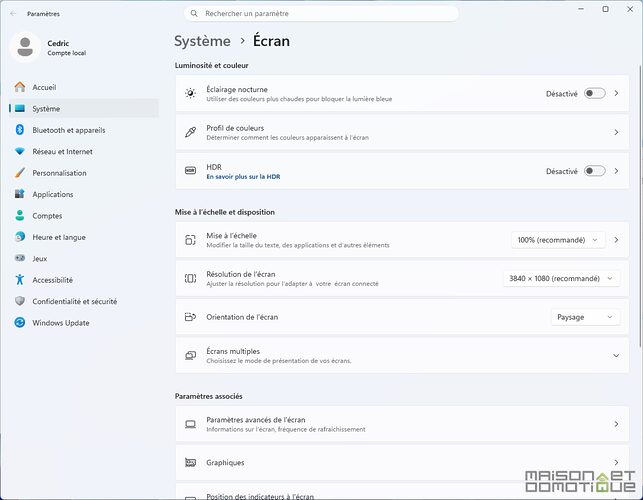Click En savoir plus sur la HDR link
Screen dimensions: 643x500
(x=243, y=177)
